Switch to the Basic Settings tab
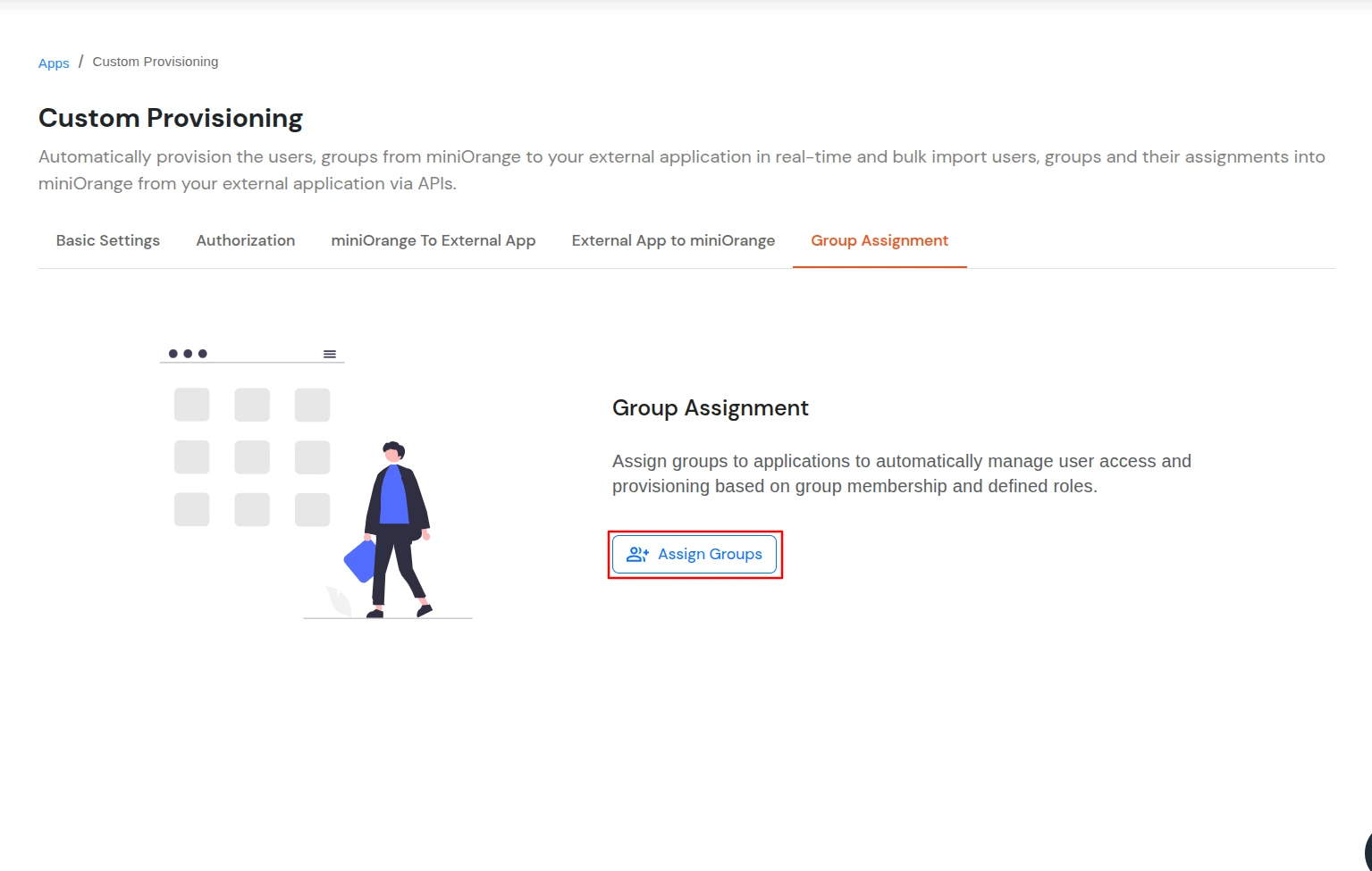 (107, 240)
